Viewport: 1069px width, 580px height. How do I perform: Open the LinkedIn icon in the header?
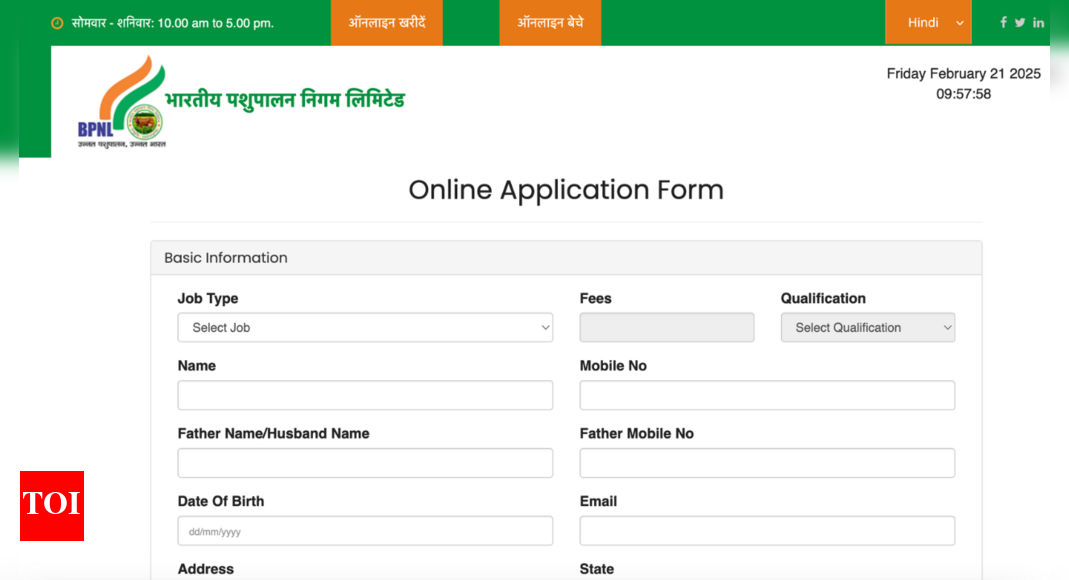coord(1038,21)
